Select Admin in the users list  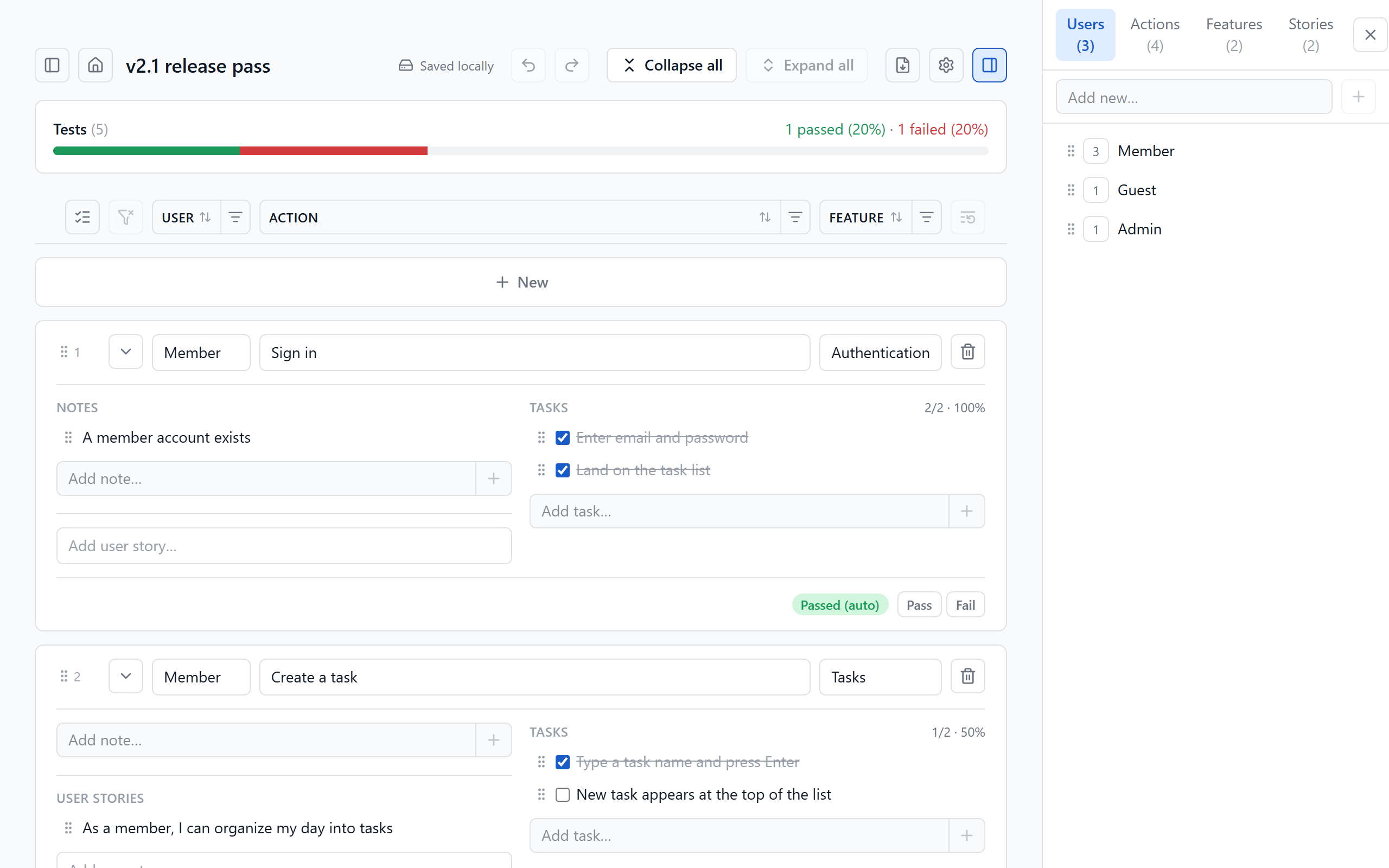(x=1139, y=229)
